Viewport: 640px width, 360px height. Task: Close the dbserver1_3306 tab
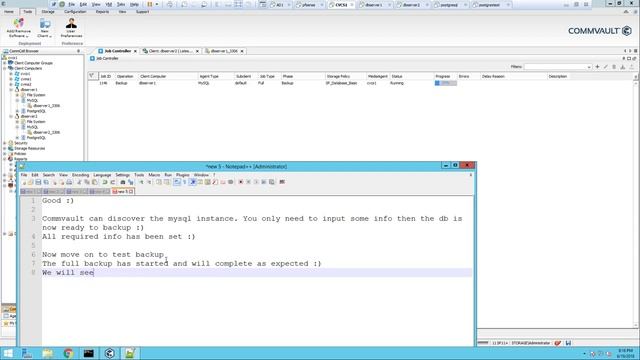tap(242, 51)
